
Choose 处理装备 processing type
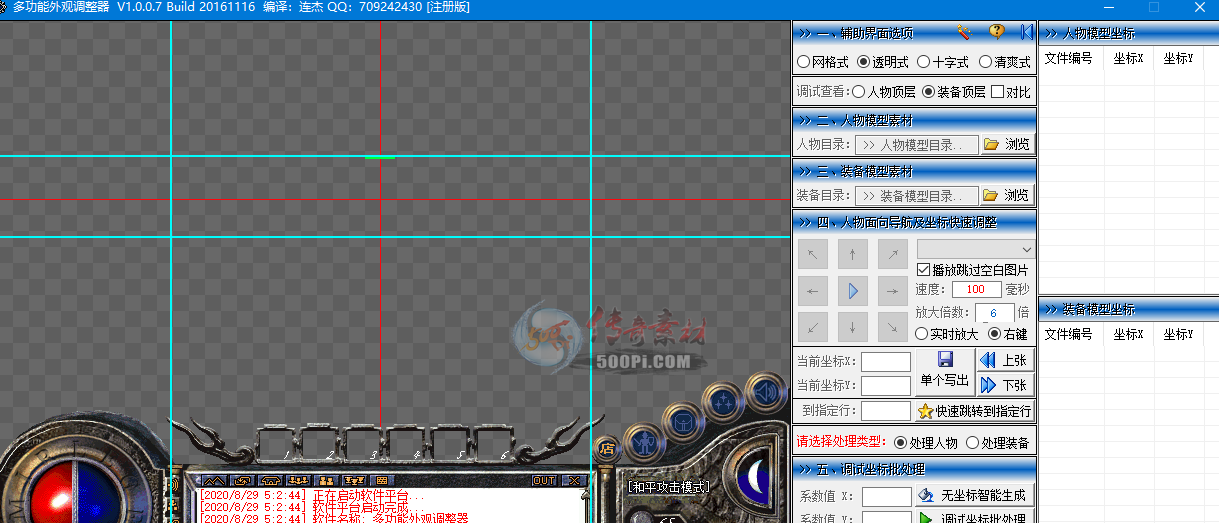[997, 443]
